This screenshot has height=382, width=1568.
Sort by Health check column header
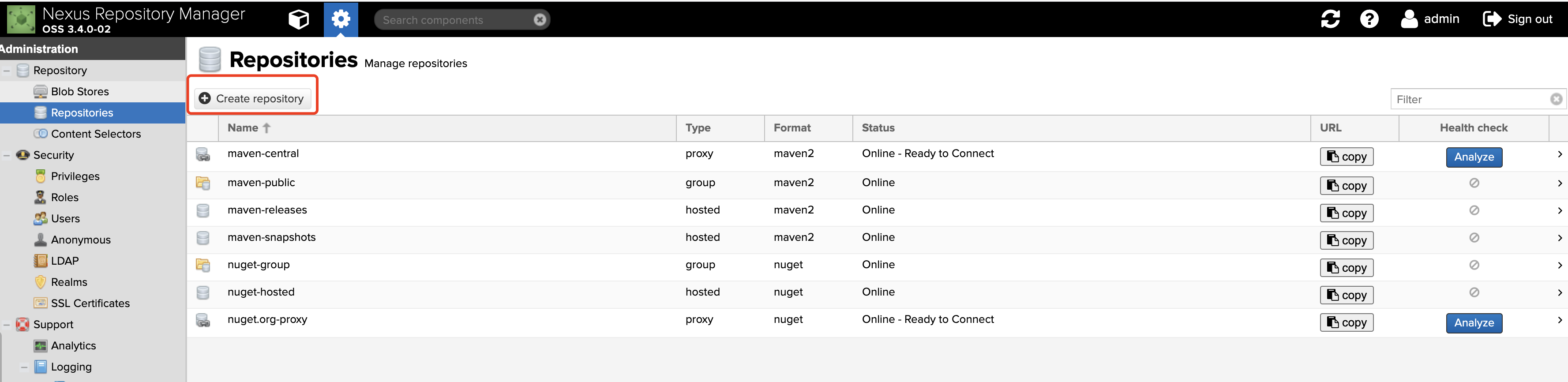(x=1473, y=128)
